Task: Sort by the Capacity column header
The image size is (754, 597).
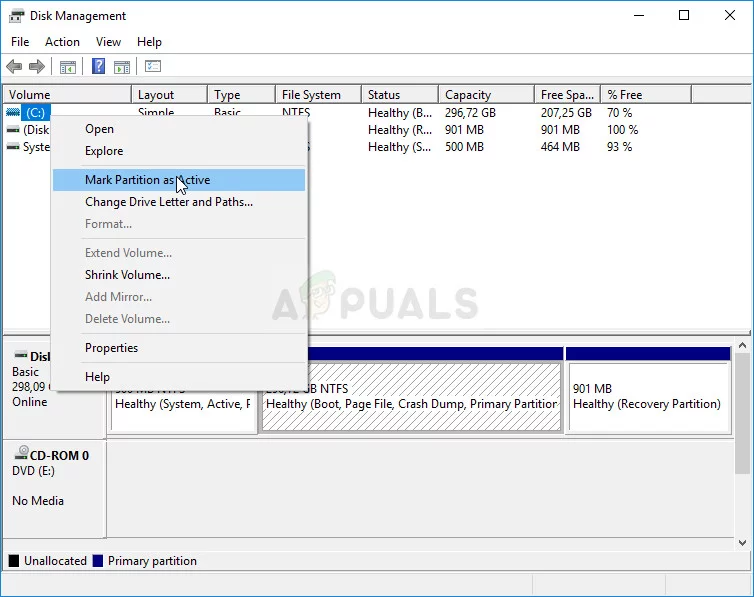Action: pyautogui.click(x=487, y=95)
